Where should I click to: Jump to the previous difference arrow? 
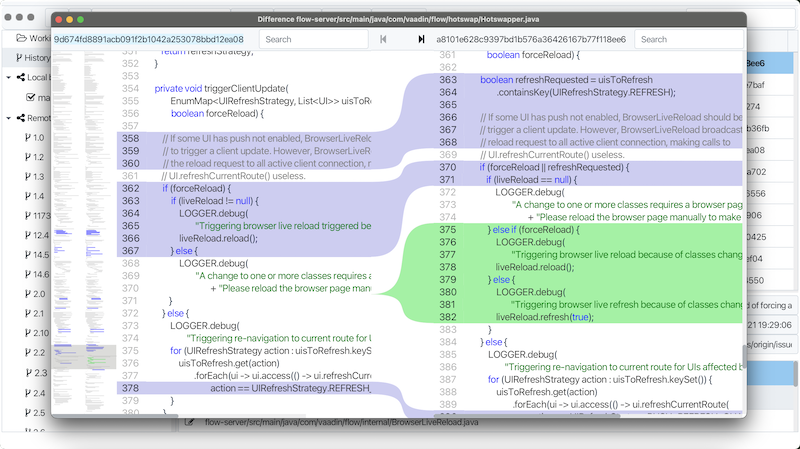384,39
